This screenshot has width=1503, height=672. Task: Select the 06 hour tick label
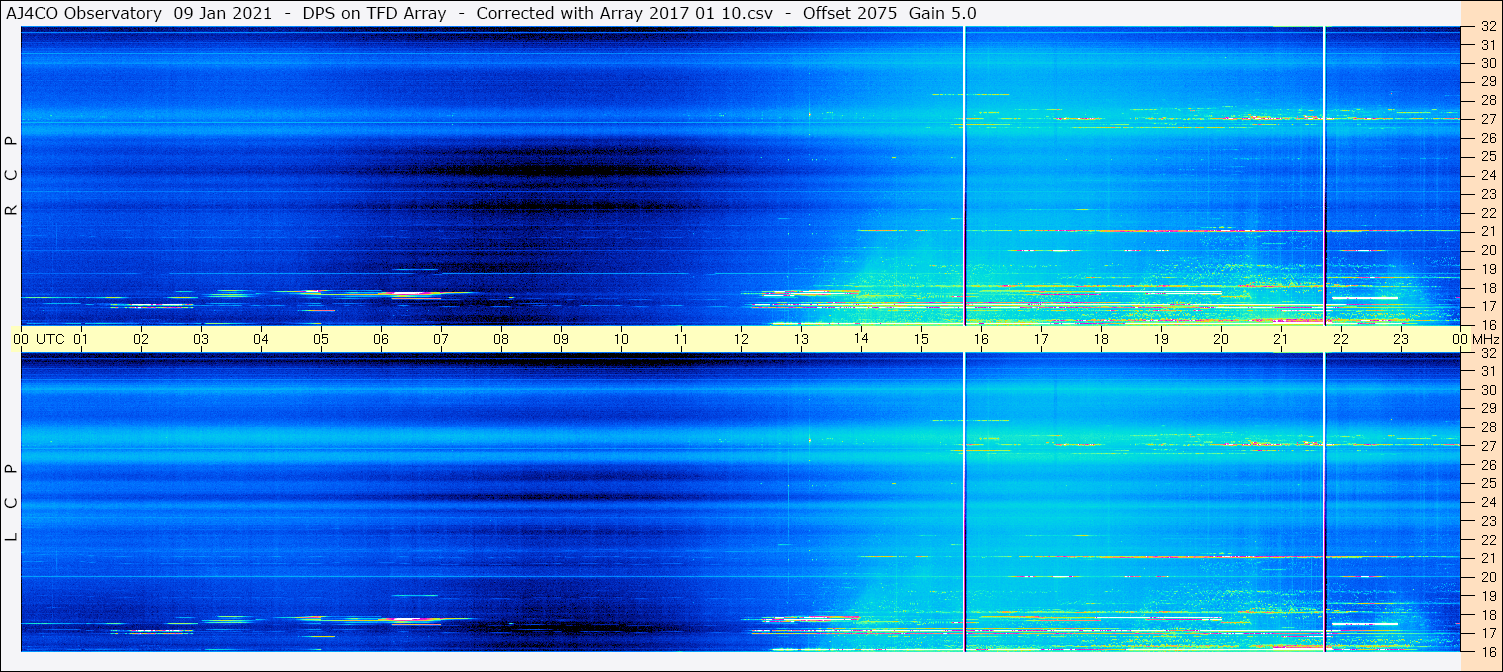coord(381,340)
